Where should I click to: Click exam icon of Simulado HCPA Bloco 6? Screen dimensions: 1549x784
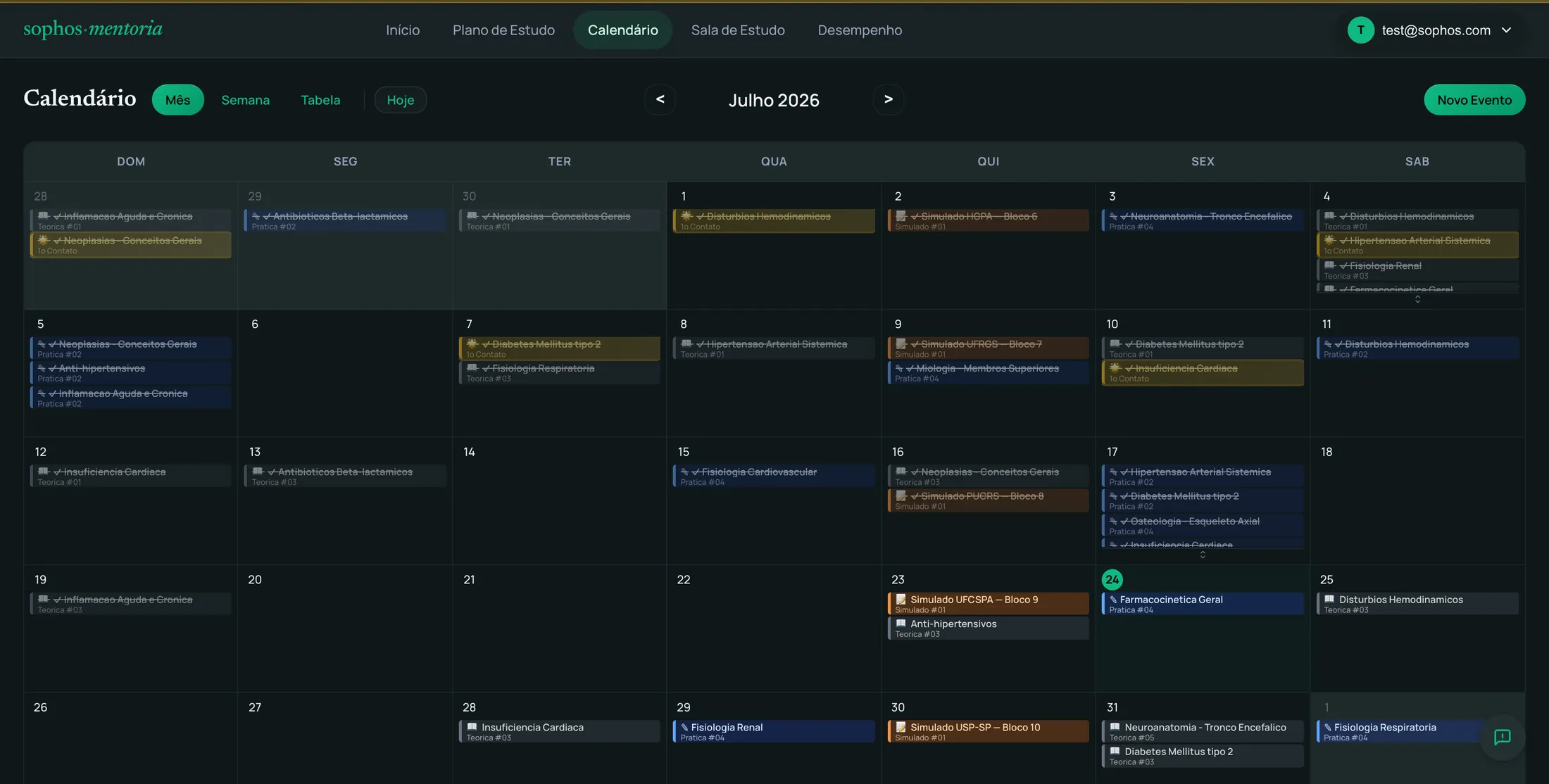(x=901, y=215)
